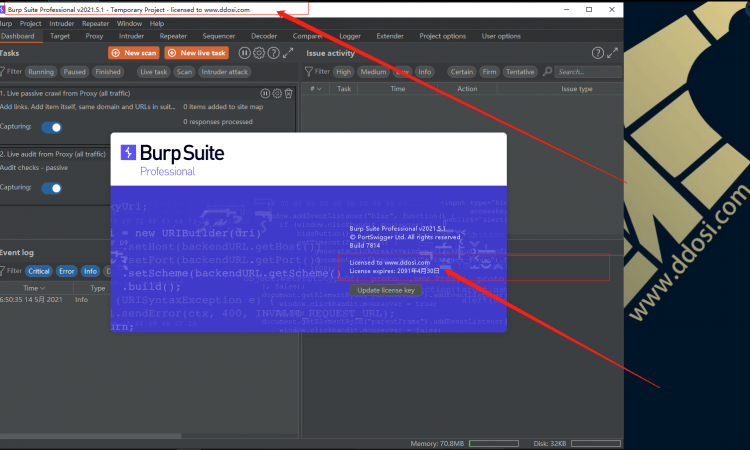Toggle the Certain confidence filter

(x=462, y=72)
